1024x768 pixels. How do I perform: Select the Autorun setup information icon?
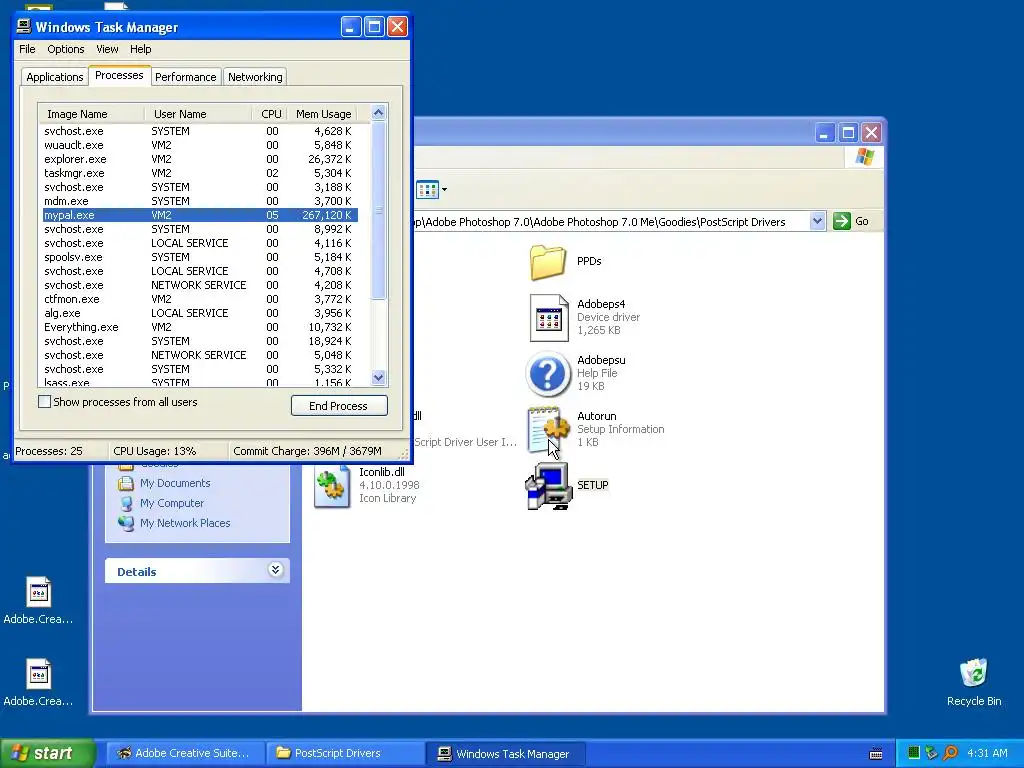(548, 429)
